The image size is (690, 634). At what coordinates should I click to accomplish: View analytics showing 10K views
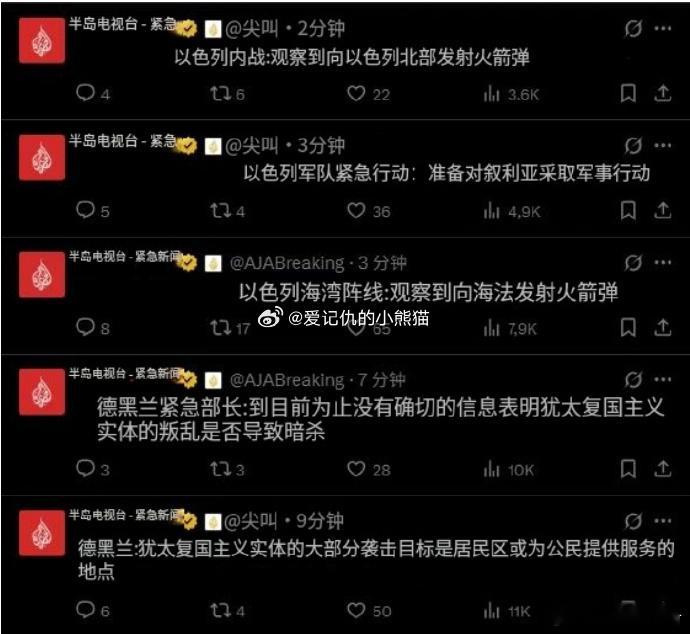[x=491, y=469]
